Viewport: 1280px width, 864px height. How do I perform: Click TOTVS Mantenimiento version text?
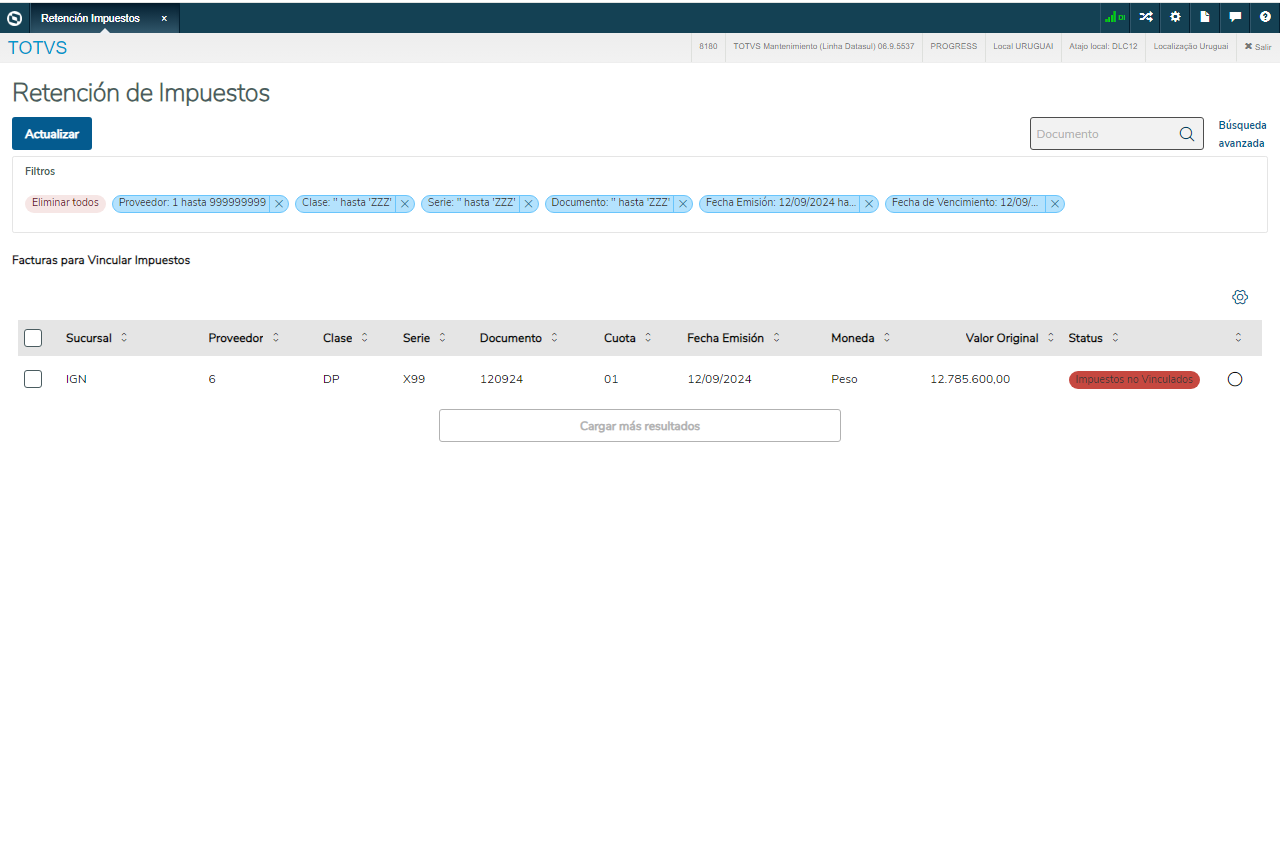point(823,47)
